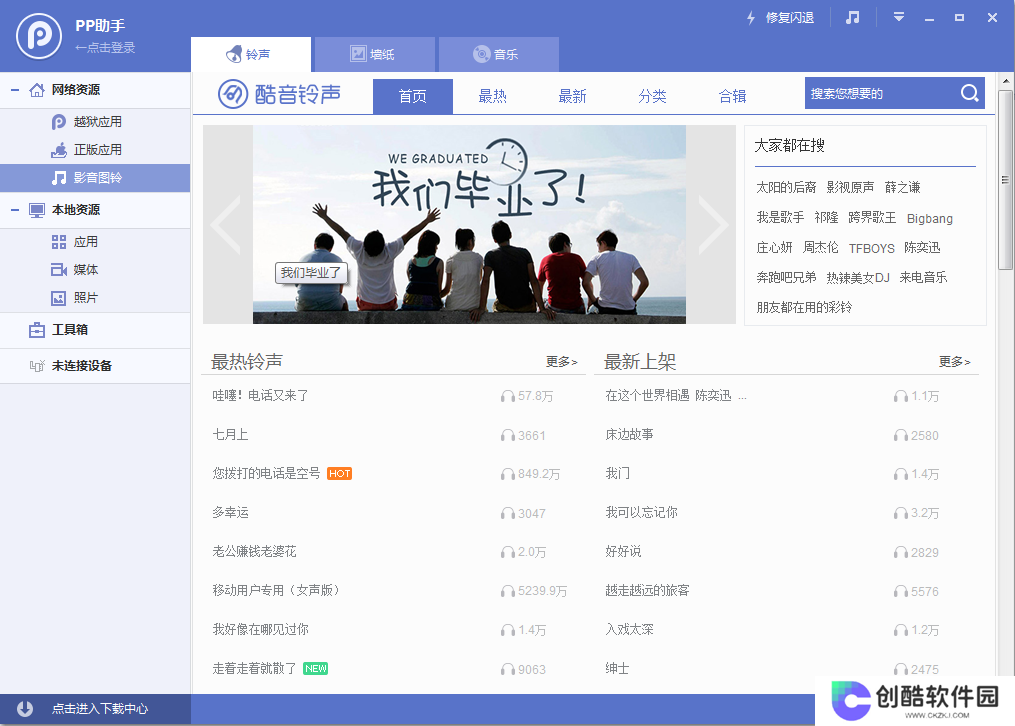Switch to the 音乐 tab
The height and width of the screenshot is (726, 1015).
[498, 54]
